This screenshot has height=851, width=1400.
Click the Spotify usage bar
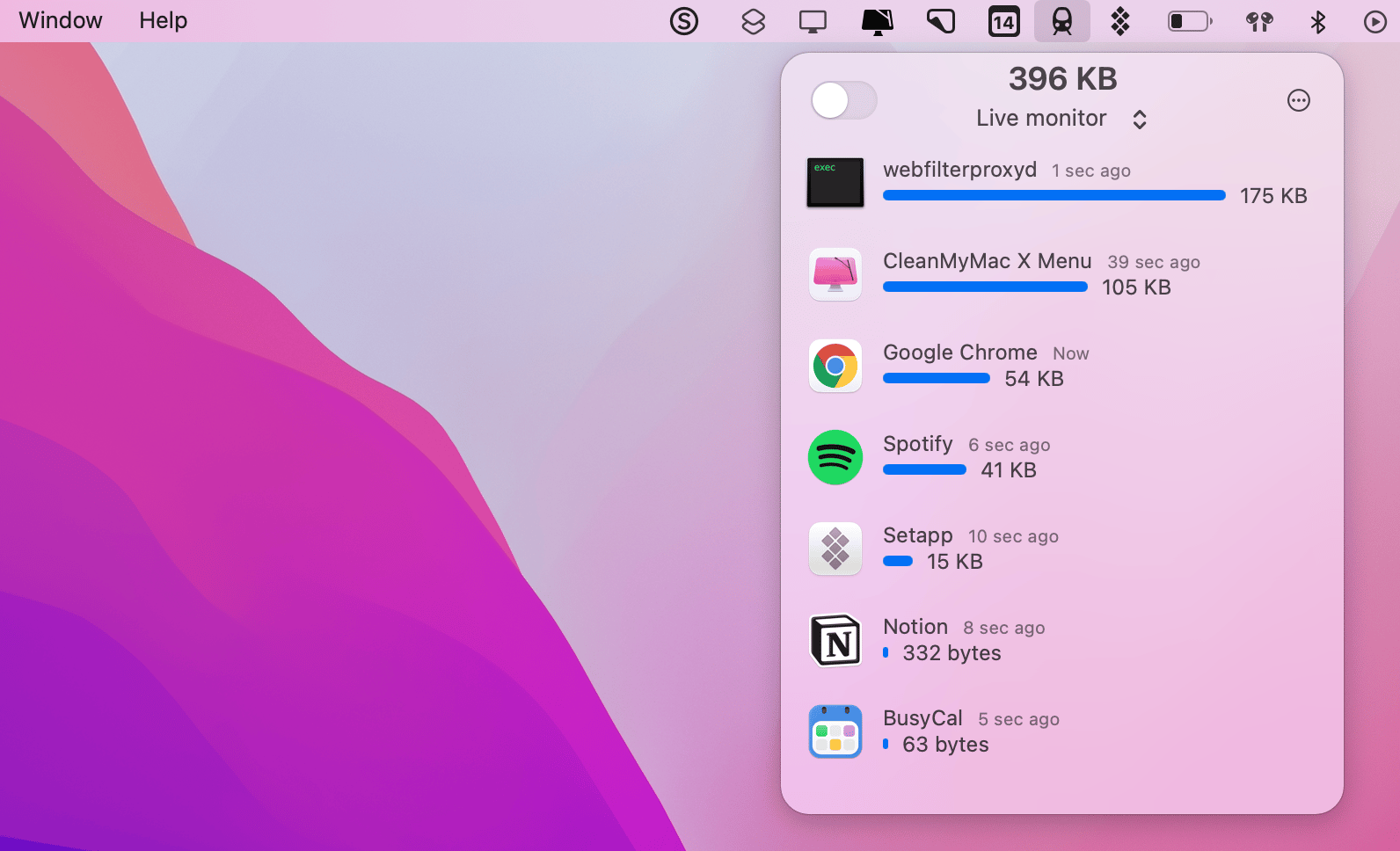(x=924, y=469)
